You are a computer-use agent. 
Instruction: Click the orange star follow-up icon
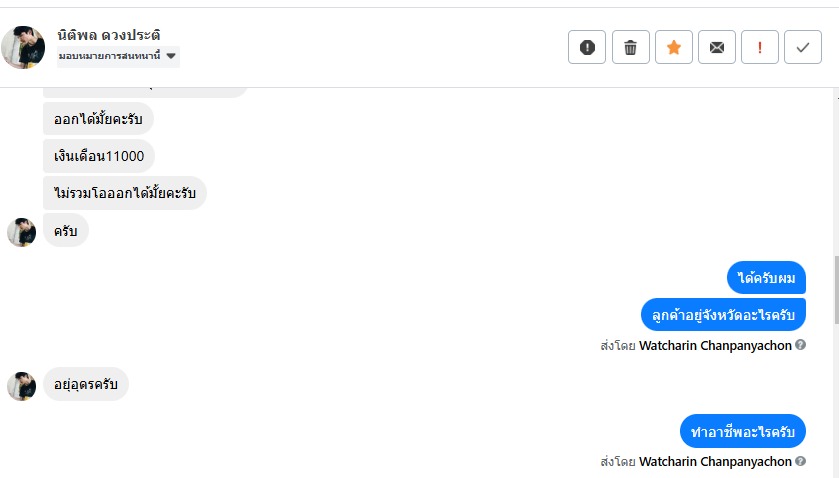coord(674,47)
